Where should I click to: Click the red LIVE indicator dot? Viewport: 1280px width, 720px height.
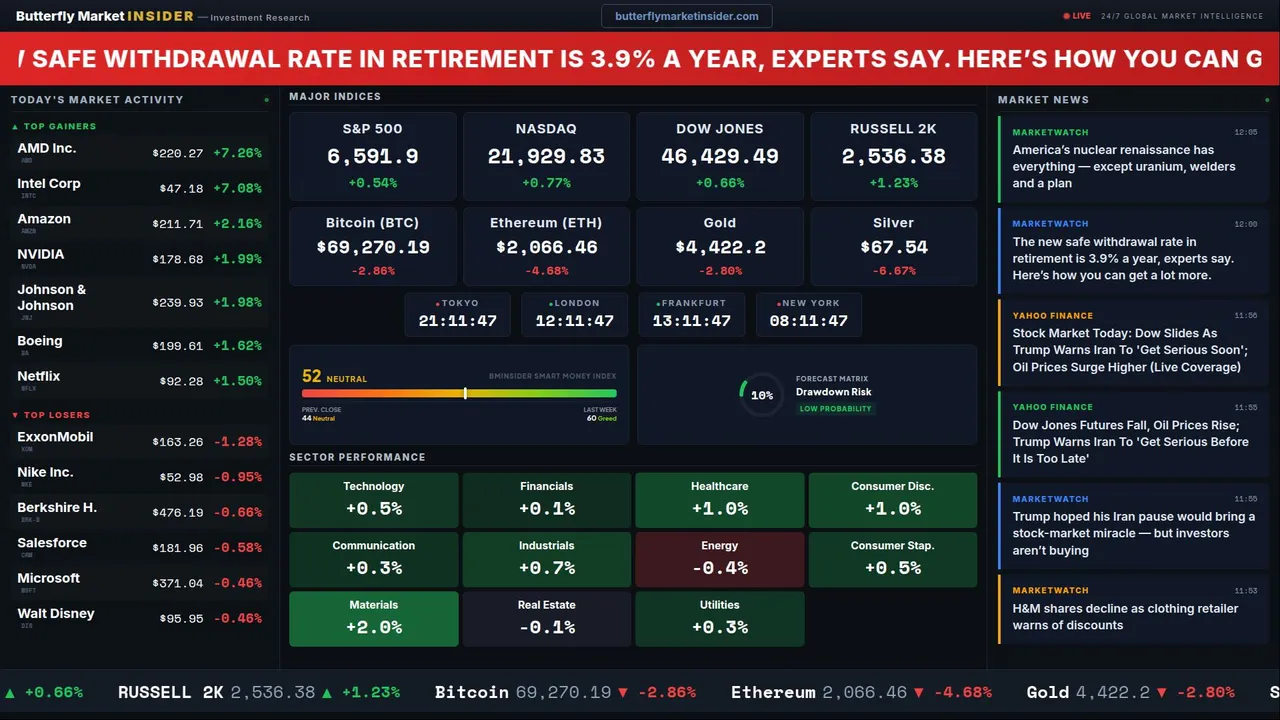pos(1067,16)
